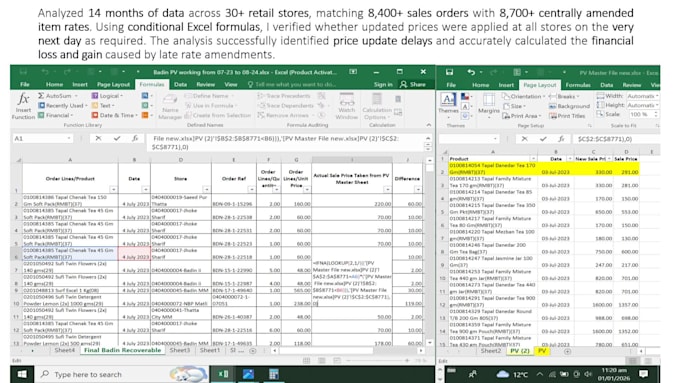Viewport: 680px width, 383px height.
Task: Click Excel icon on taskbar
Action: [223, 374]
